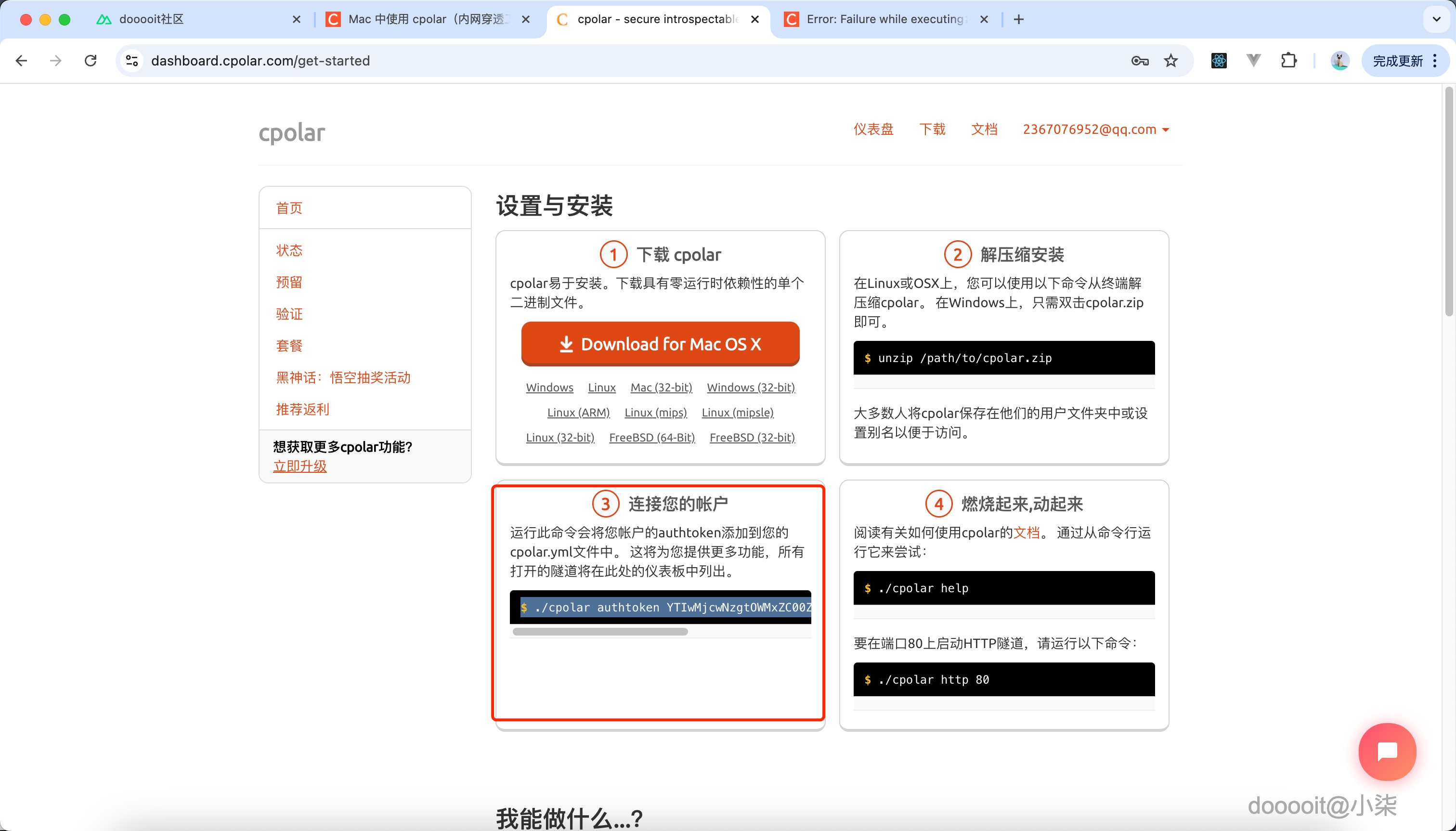Open a new browser tab with the plus button

(x=1019, y=19)
